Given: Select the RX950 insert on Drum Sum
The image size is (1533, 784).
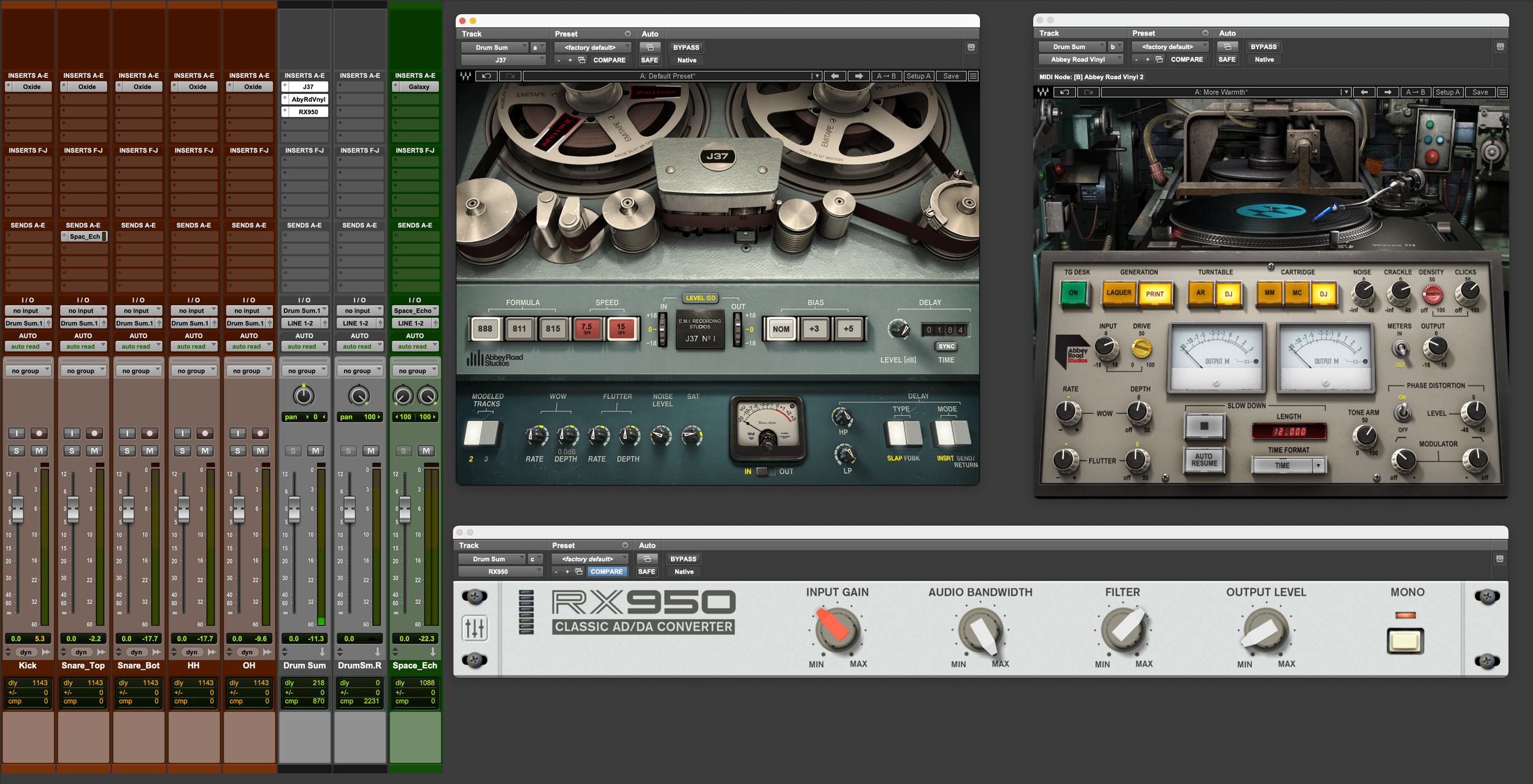Looking at the screenshot, I should point(308,112).
